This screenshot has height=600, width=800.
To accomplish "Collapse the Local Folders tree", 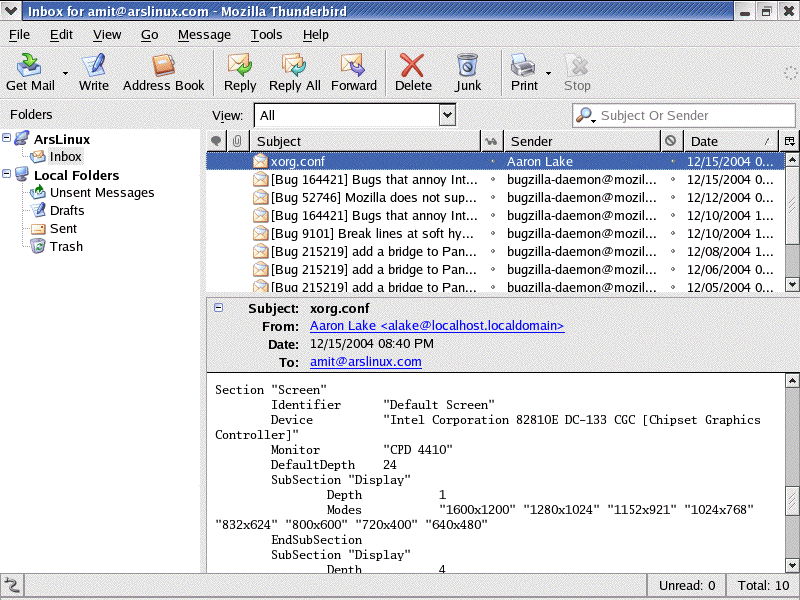I will (x=8, y=175).
